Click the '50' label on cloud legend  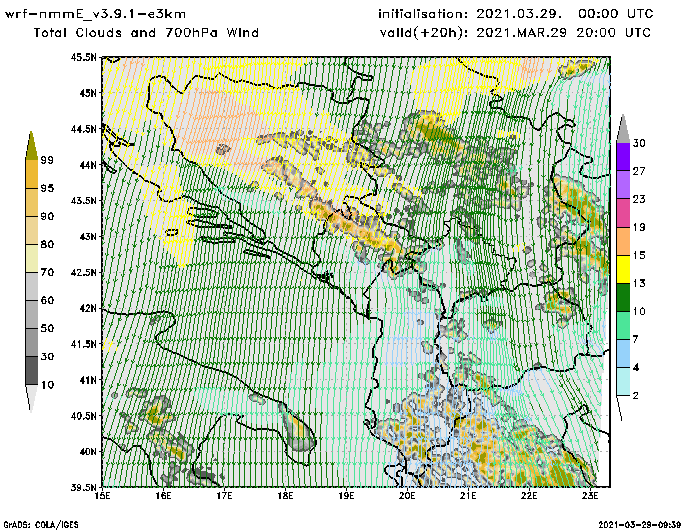47,329
